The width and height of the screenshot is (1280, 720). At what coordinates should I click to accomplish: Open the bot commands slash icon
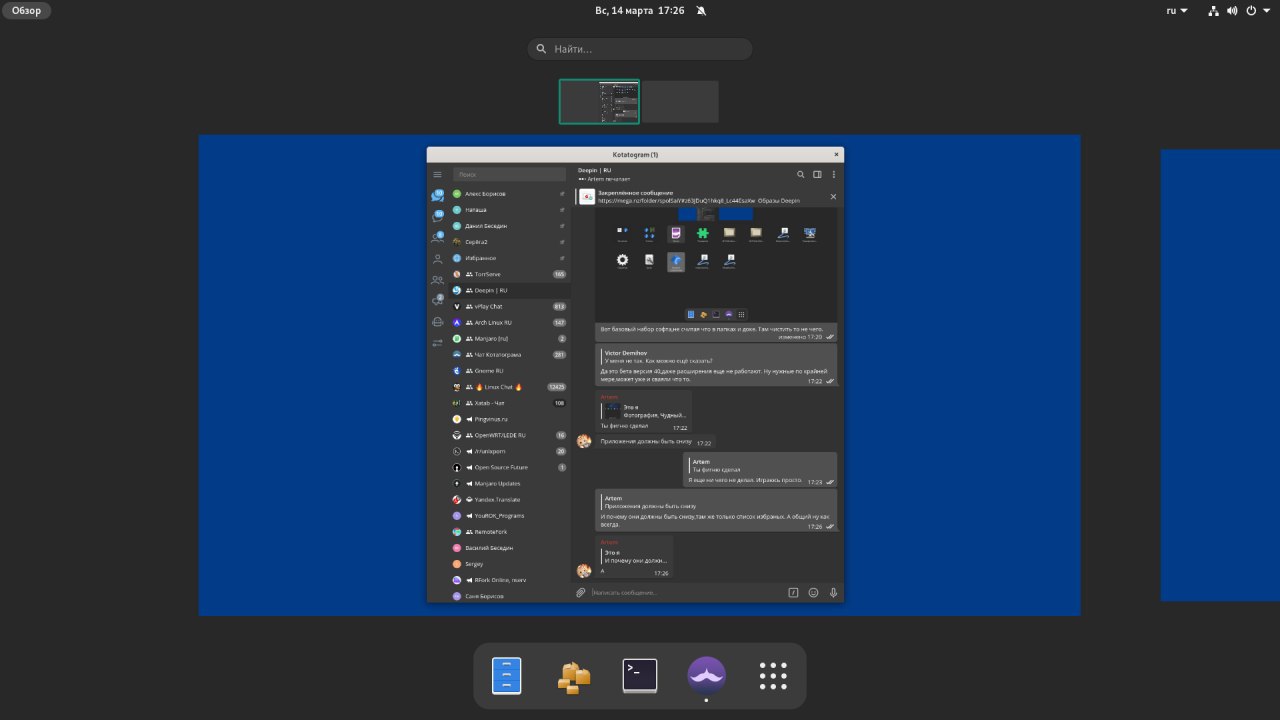pyautogui.click(x=793, y=592)
